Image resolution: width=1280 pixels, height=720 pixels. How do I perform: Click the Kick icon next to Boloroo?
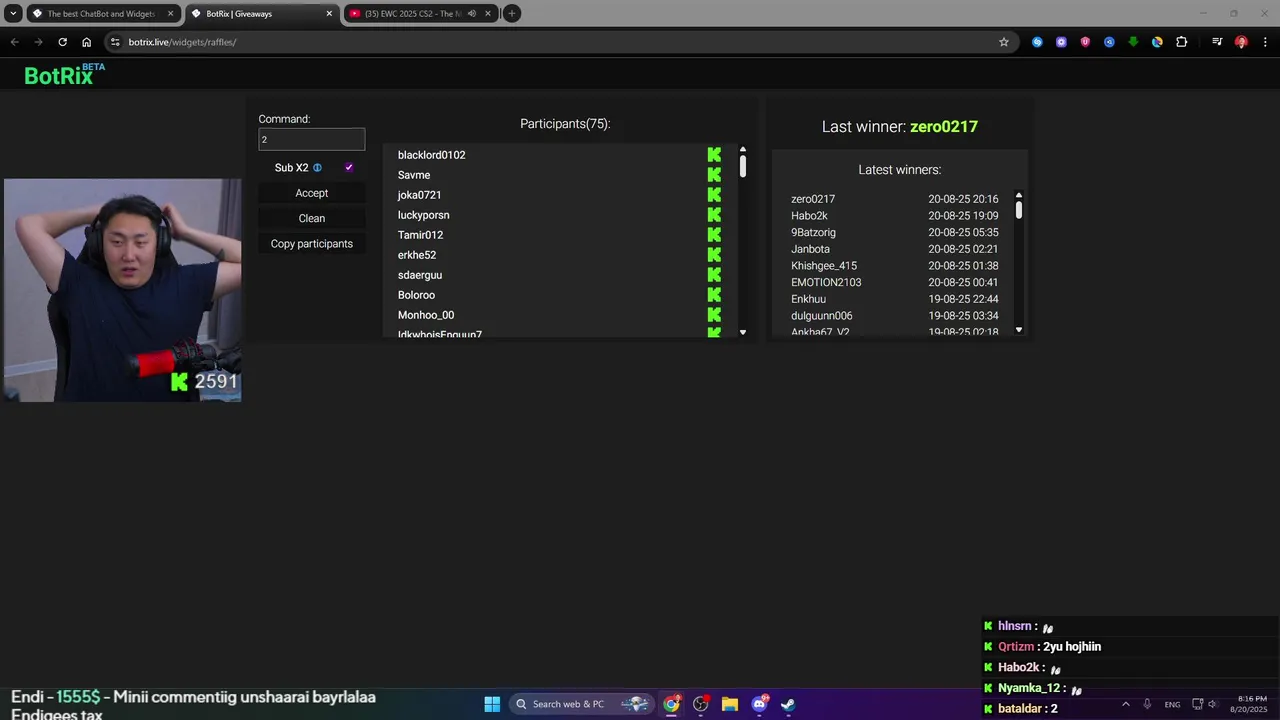[714, 295]
